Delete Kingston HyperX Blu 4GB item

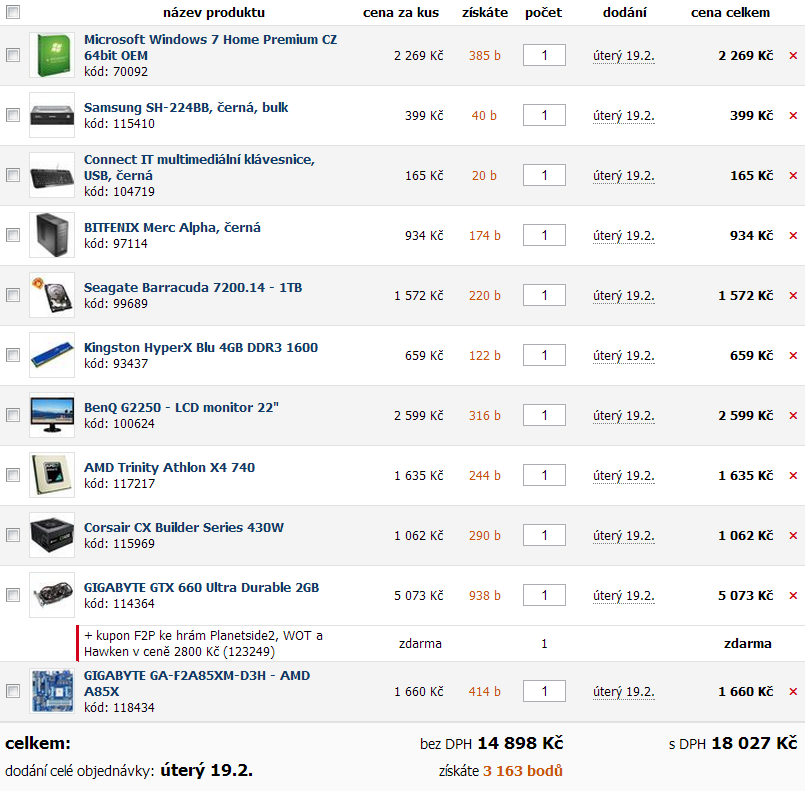pos(793,355)
